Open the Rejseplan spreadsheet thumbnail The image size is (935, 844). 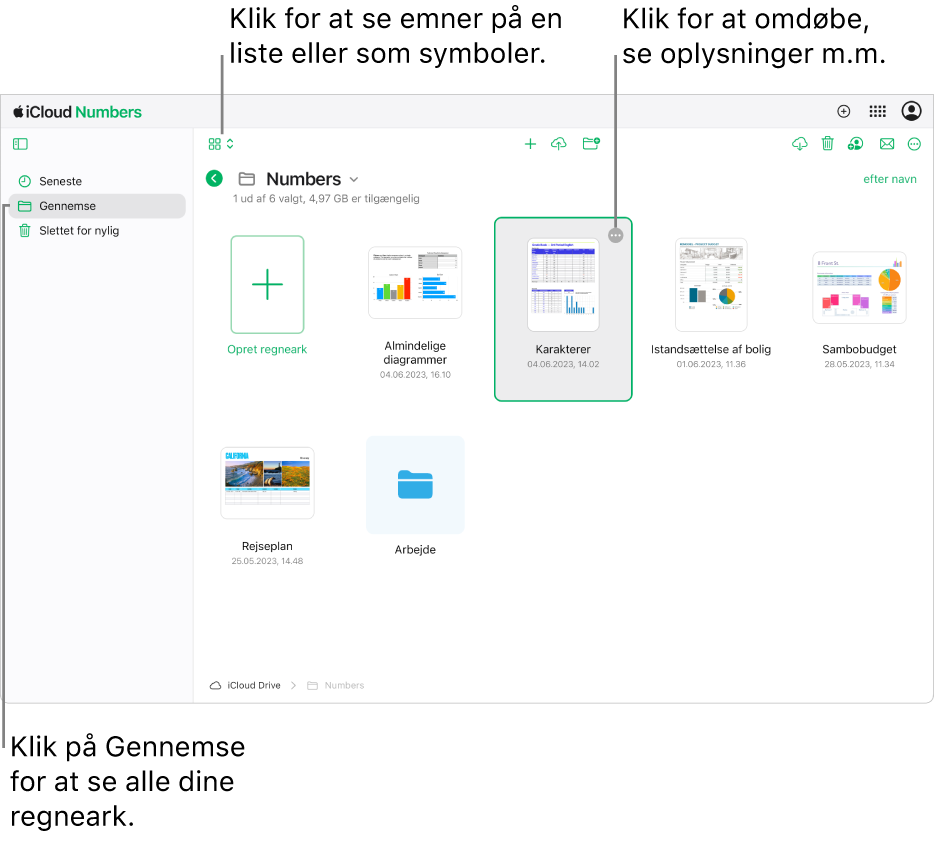pos(267,483)
